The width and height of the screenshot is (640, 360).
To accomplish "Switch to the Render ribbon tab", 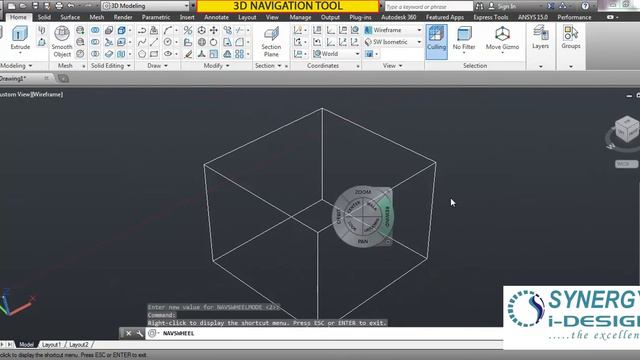I will coord(123,17).
